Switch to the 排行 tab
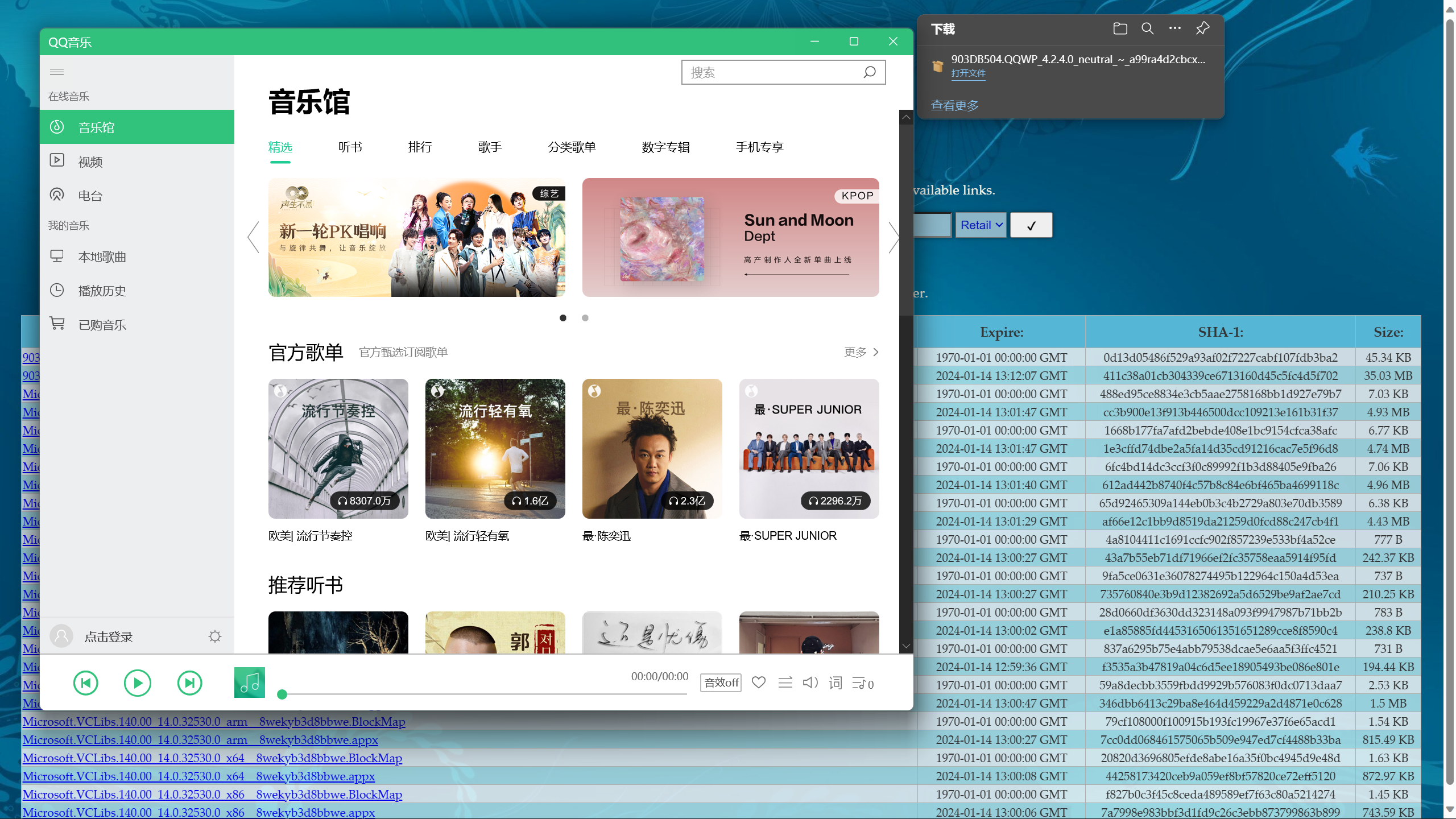This screenshot has width=1456, height=819. [x=420, y=147]
